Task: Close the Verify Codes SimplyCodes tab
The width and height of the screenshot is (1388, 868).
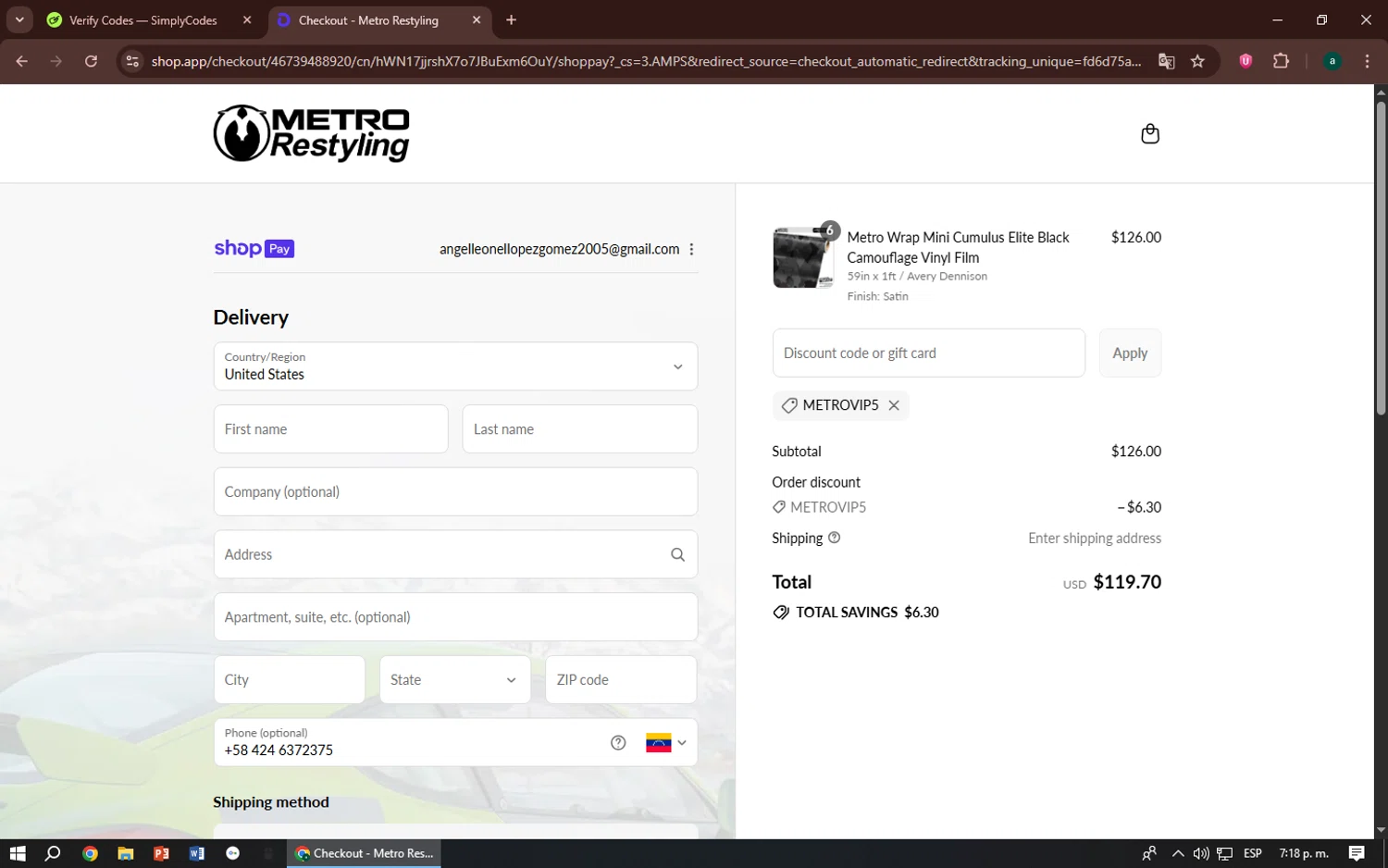Action: (x=247, y=19)
